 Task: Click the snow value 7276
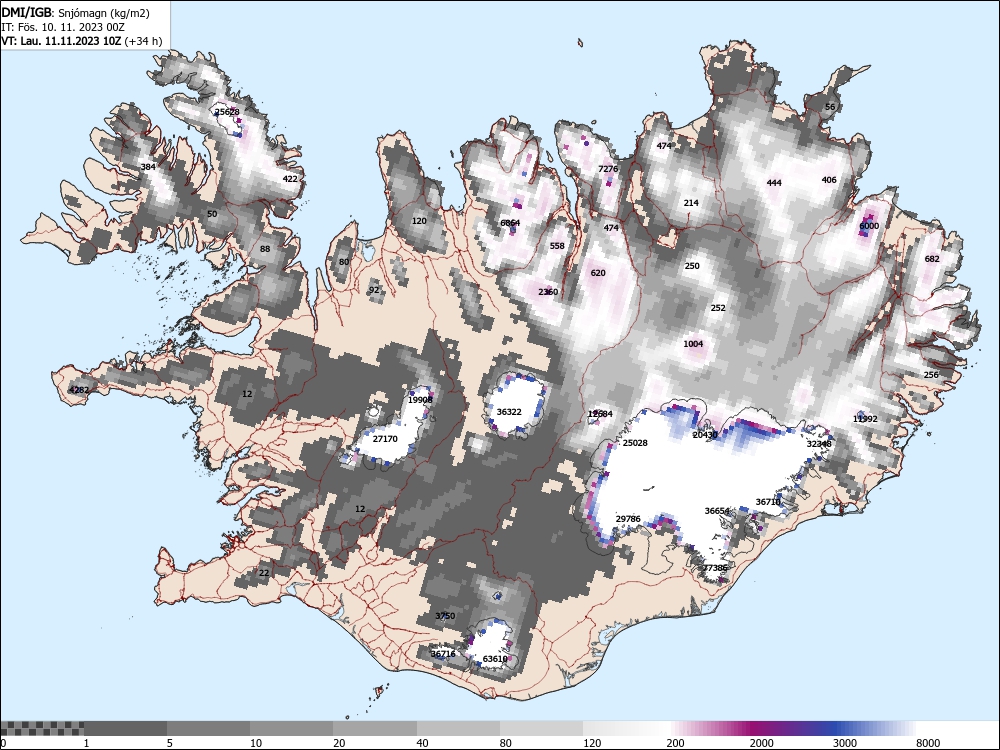(608, 169)
